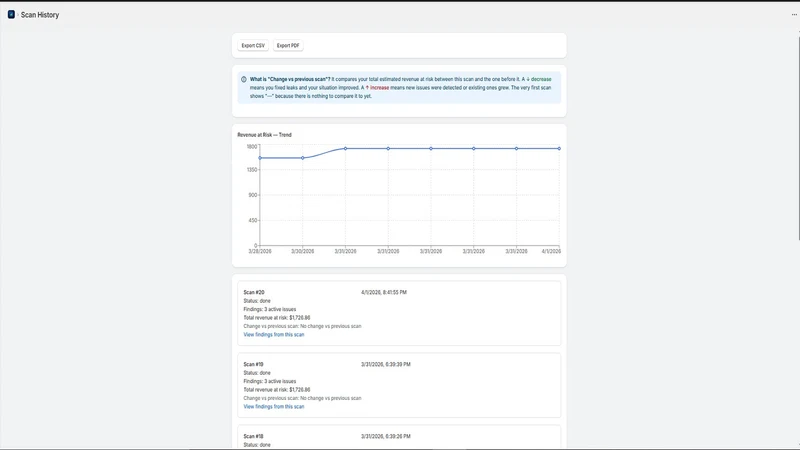Click the green decrease word in notice

(541, 79)
